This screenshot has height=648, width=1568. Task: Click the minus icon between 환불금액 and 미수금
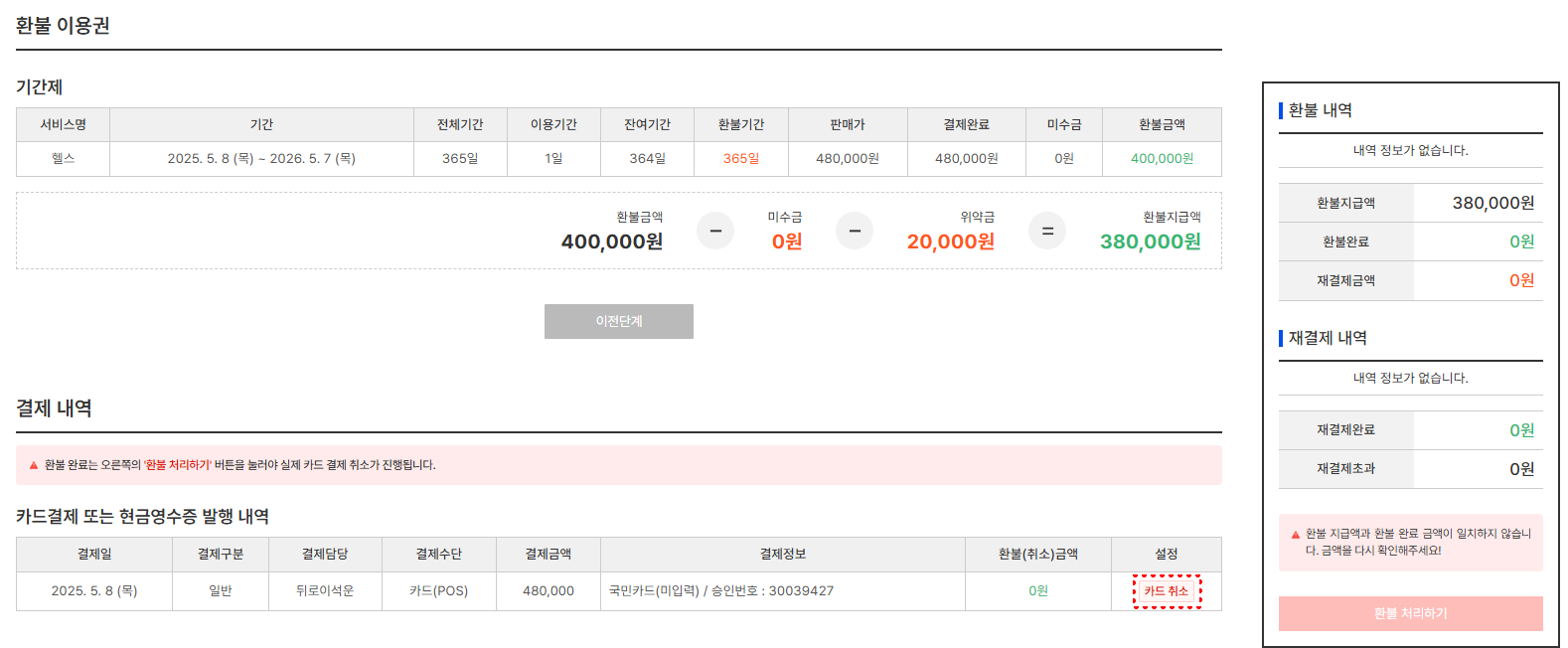pyautogui.click(x=715, y=231)
